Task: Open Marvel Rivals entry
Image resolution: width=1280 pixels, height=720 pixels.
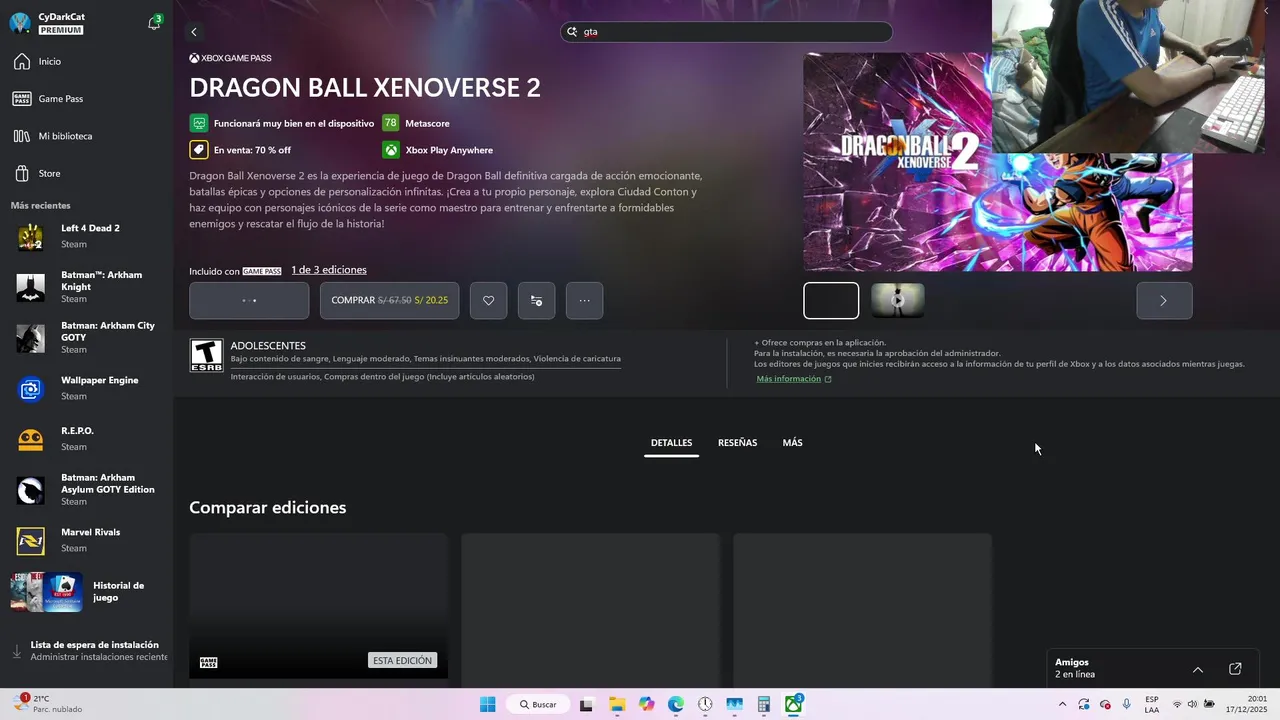Action: [86, 540]
